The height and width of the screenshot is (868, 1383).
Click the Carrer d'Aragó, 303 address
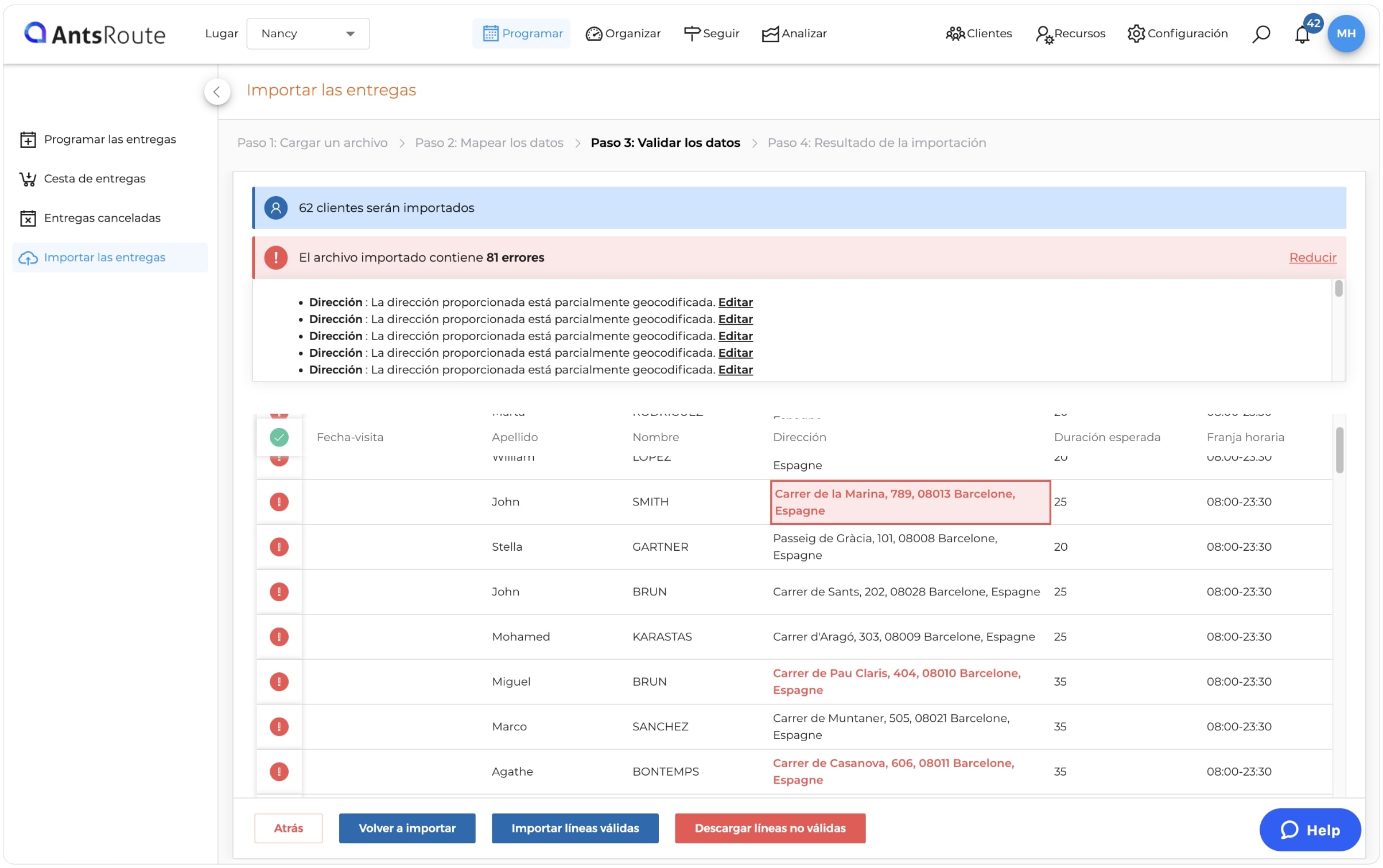click(904, 637)
